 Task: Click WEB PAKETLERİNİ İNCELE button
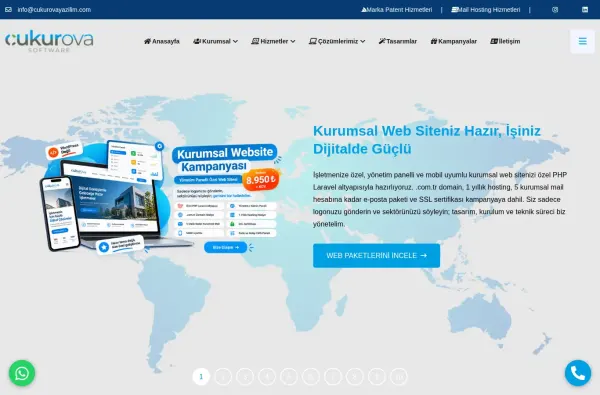pos(377,255)
